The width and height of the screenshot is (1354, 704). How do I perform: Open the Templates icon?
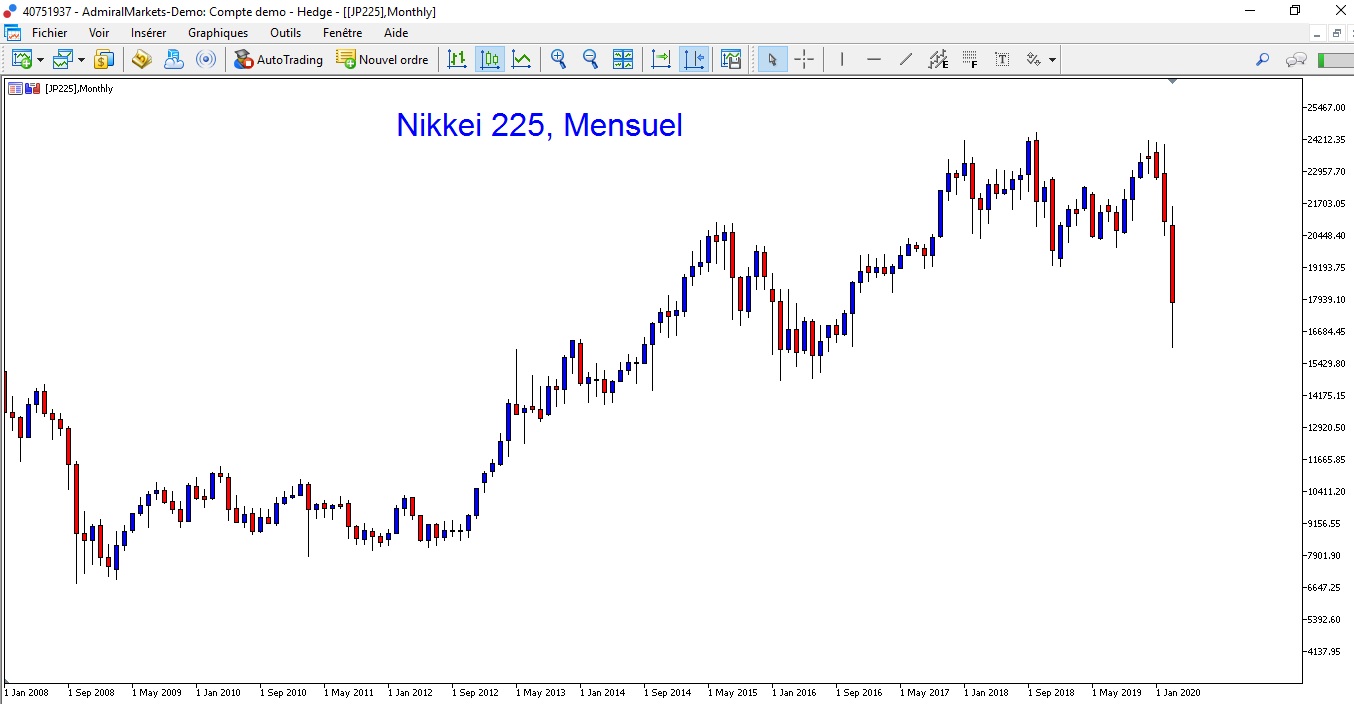coord(730,59)
